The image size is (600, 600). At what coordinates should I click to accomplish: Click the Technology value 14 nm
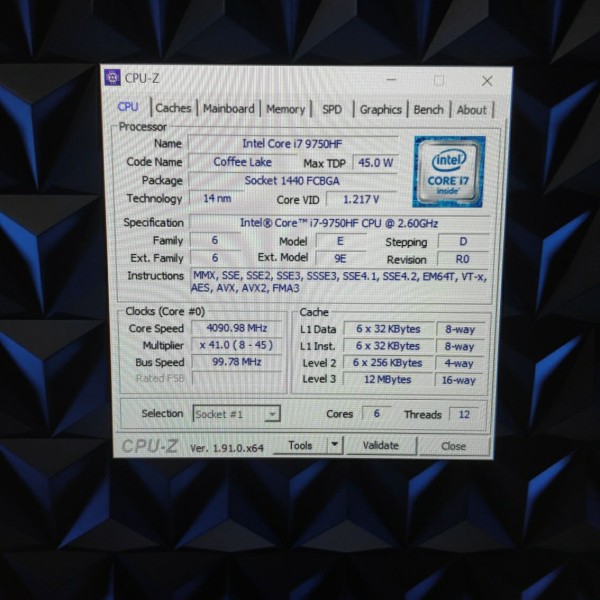[x=217, y=198]
